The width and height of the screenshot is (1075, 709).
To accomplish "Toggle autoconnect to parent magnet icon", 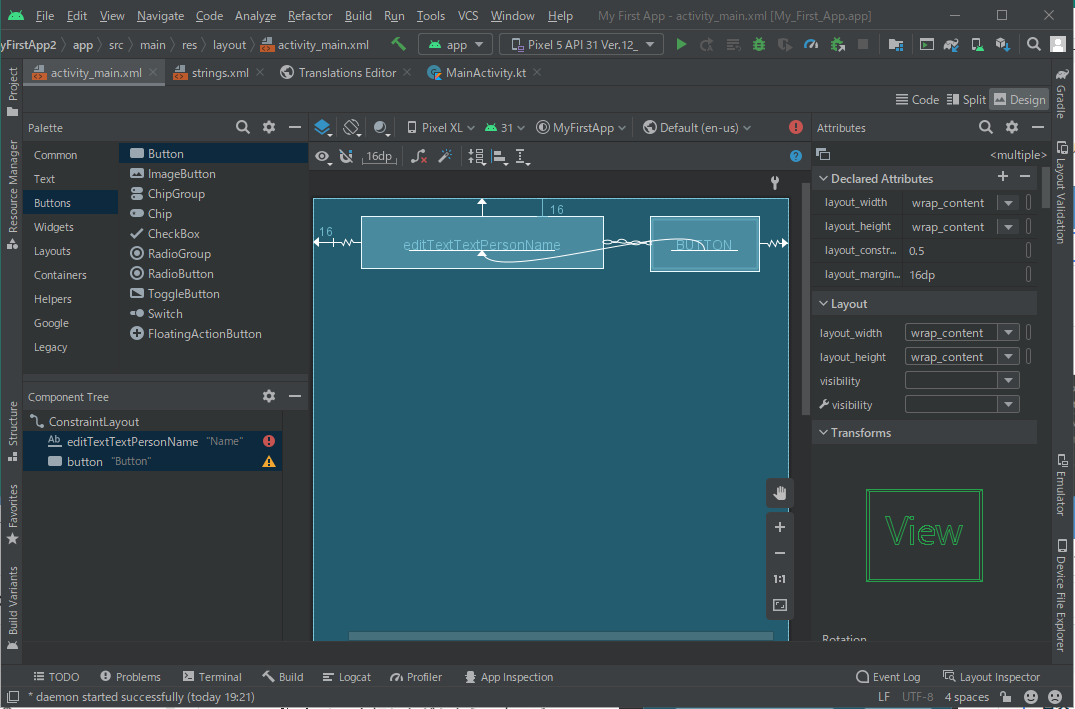I will point(346,156).
